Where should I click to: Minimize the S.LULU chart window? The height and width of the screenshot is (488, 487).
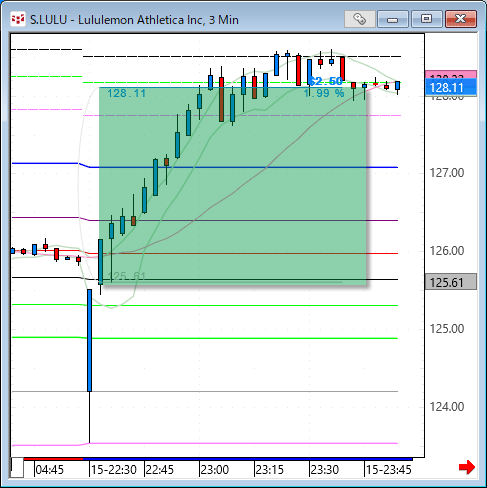click(393, 19)
